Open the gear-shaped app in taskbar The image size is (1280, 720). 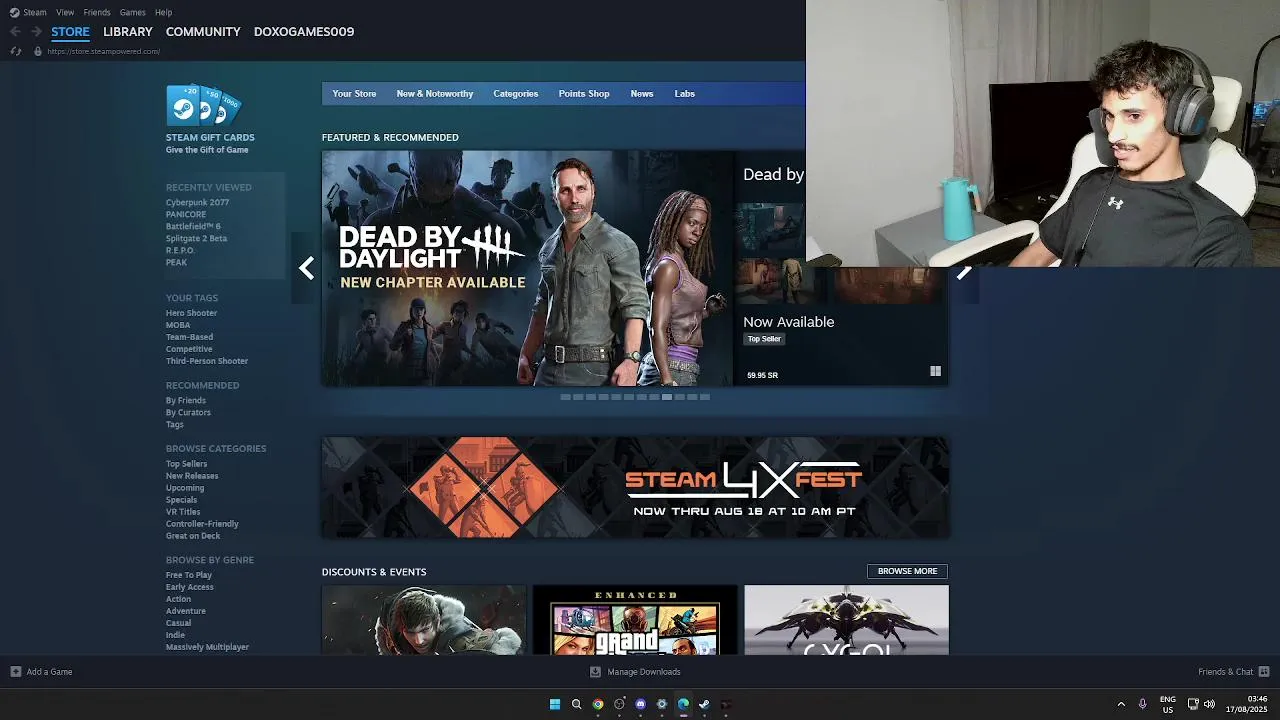[662, 704]
